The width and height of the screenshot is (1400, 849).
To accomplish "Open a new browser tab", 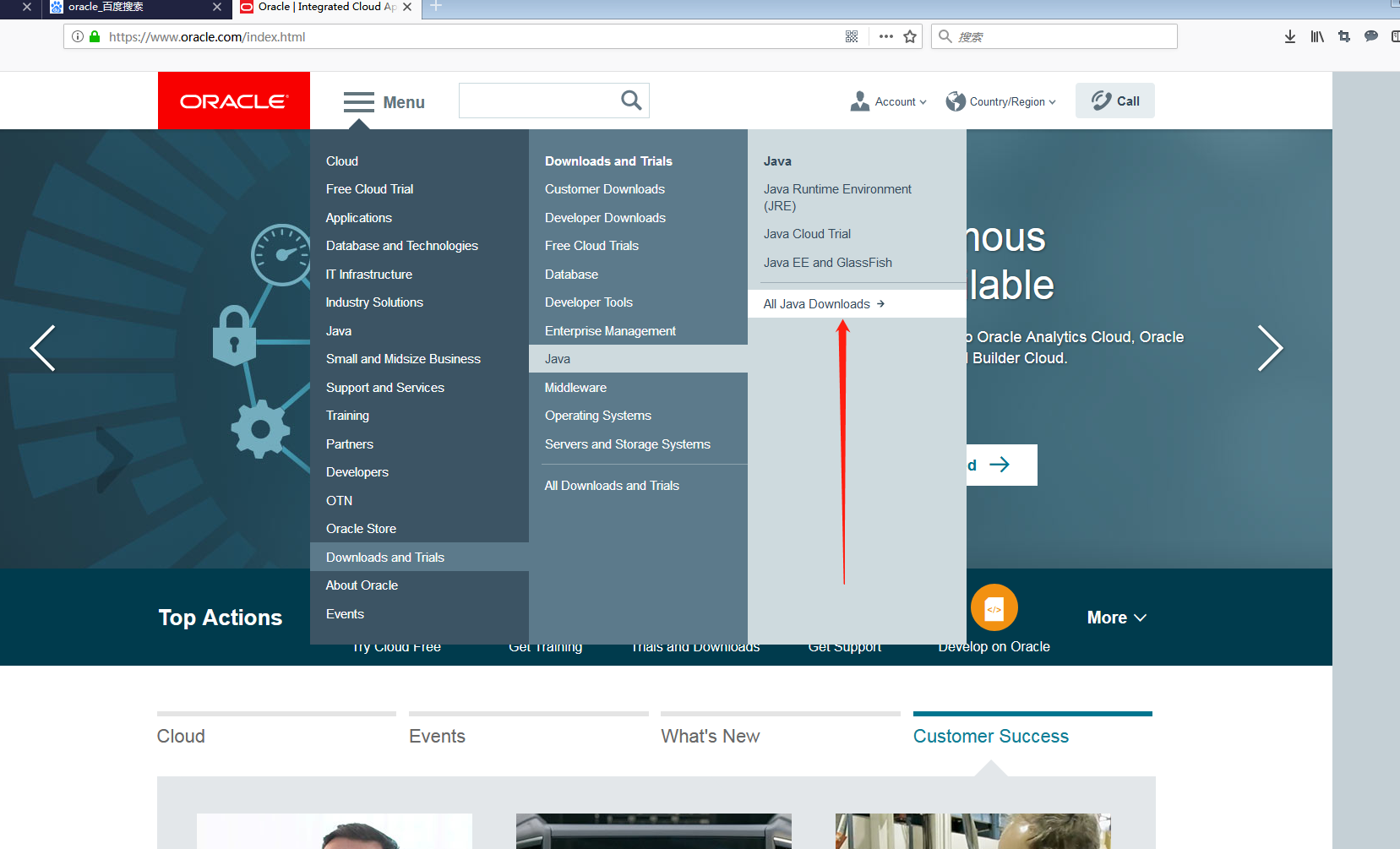I will point(436,7).
